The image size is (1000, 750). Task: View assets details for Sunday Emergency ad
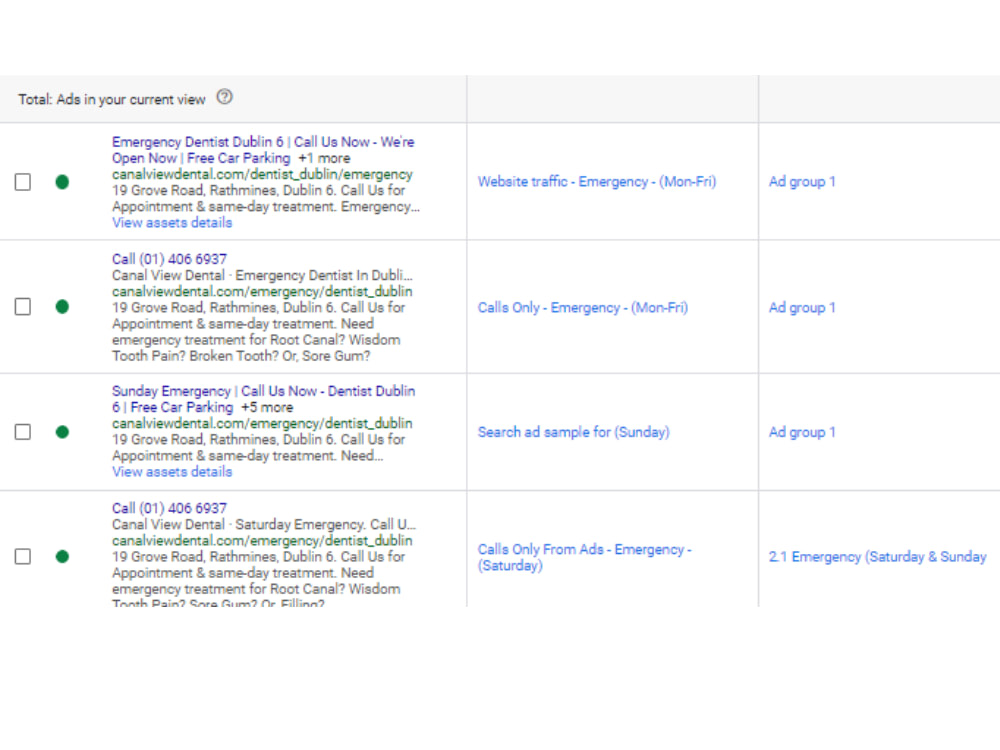coord(172,472)
